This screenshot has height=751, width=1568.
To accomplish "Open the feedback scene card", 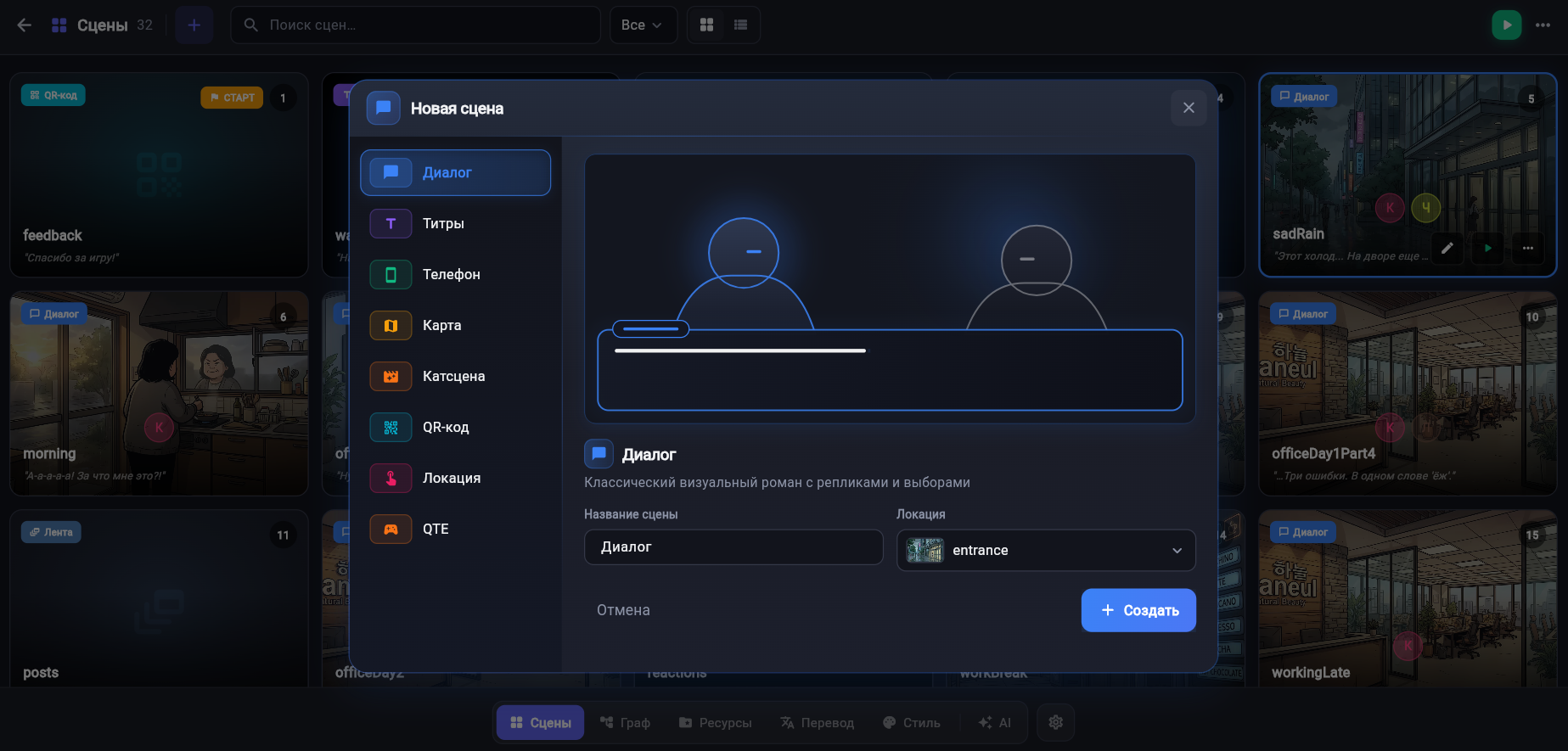I will [159, 175].
